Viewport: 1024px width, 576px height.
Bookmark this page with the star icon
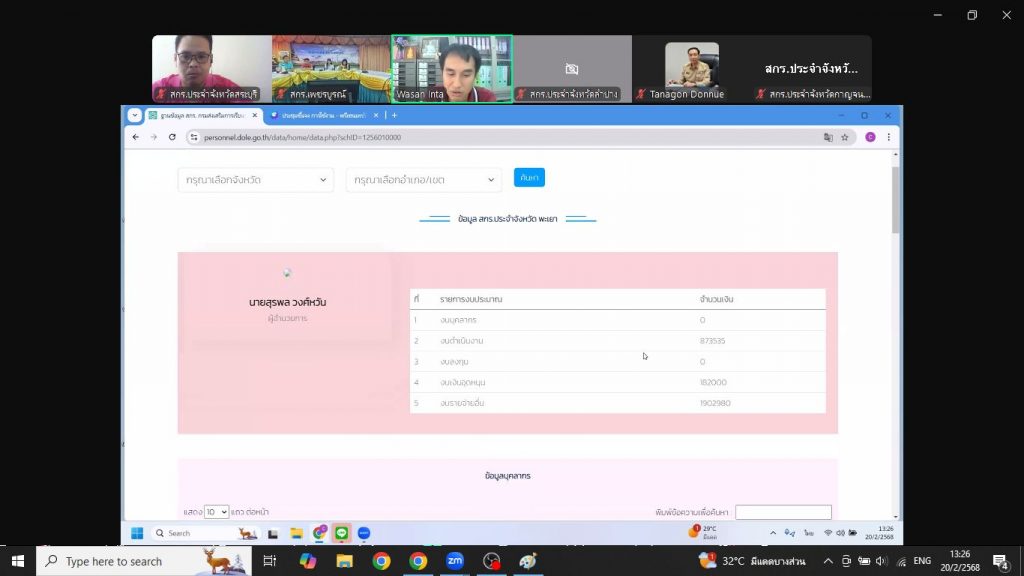tap(844, 137)
